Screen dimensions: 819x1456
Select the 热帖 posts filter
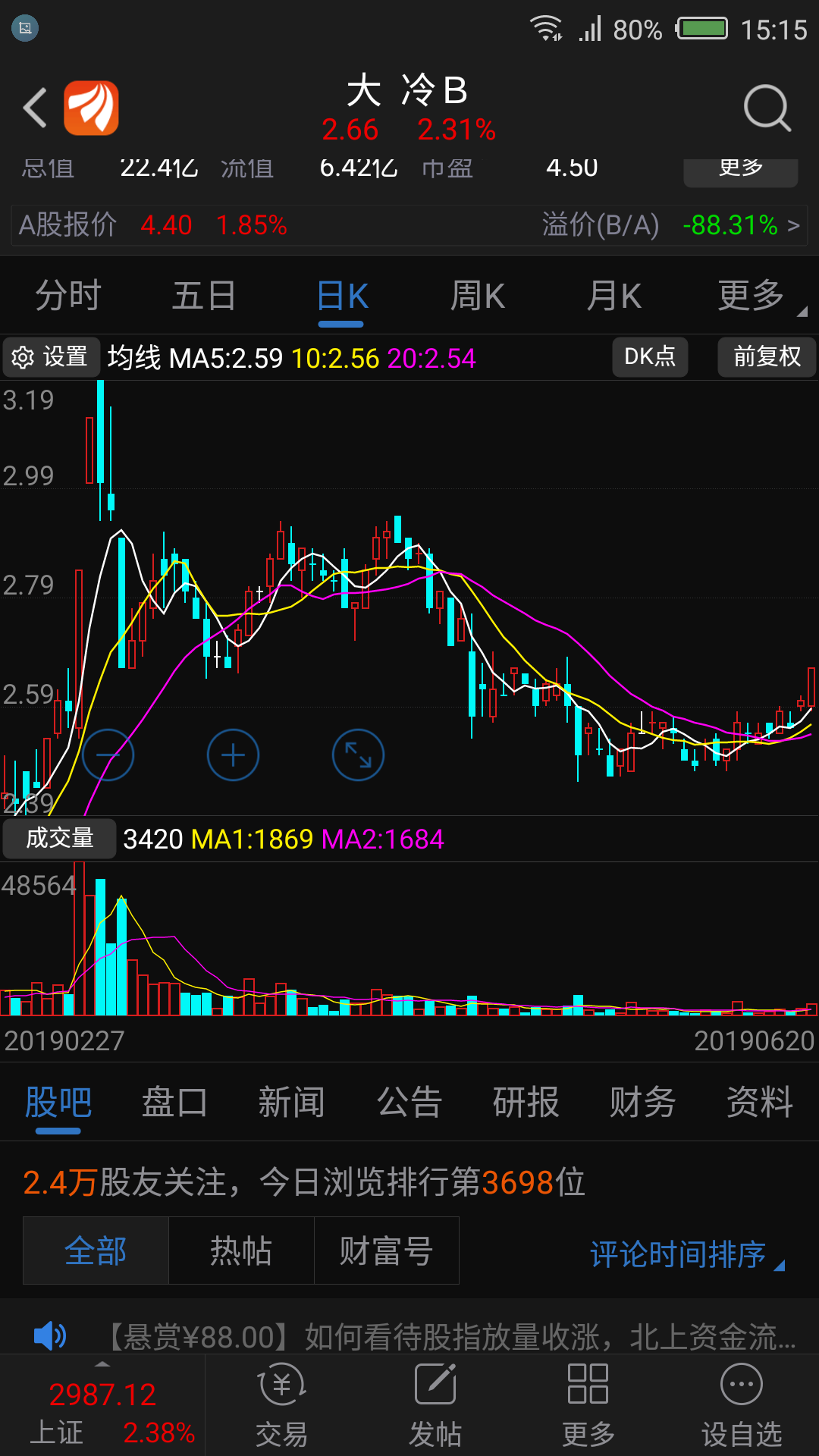(241, 1250)
